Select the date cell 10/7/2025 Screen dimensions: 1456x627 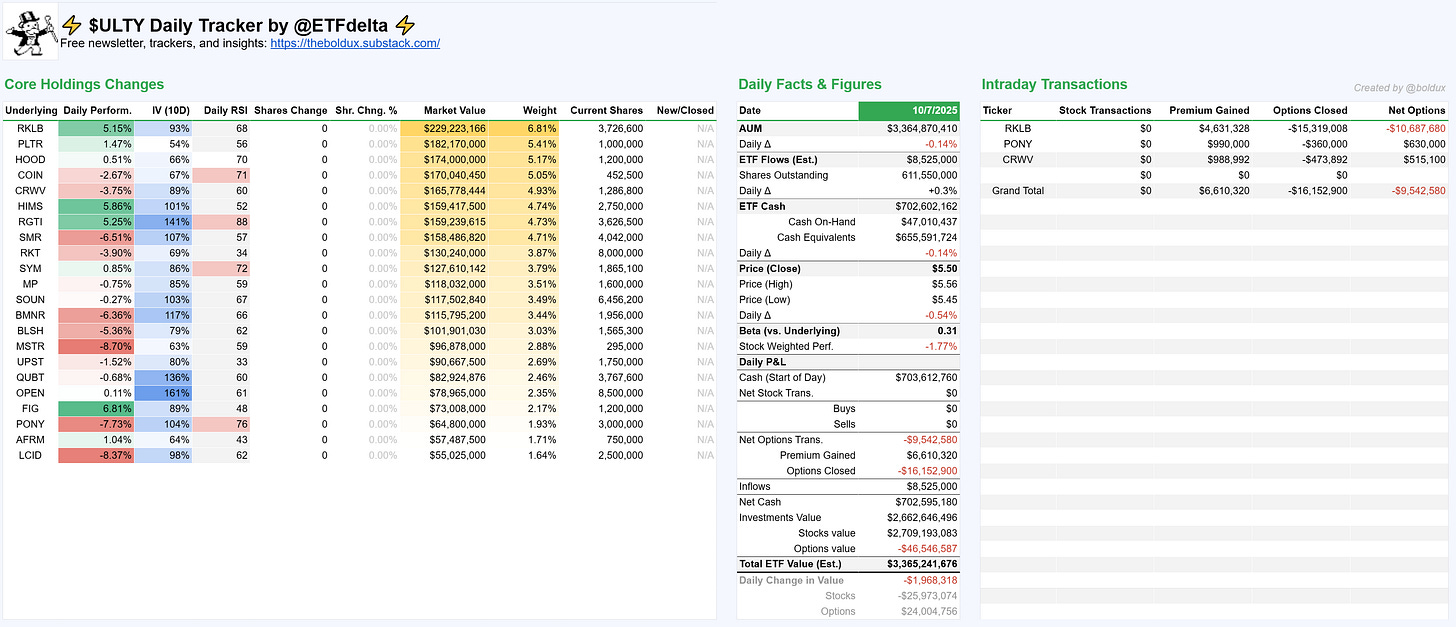(909, 110)
